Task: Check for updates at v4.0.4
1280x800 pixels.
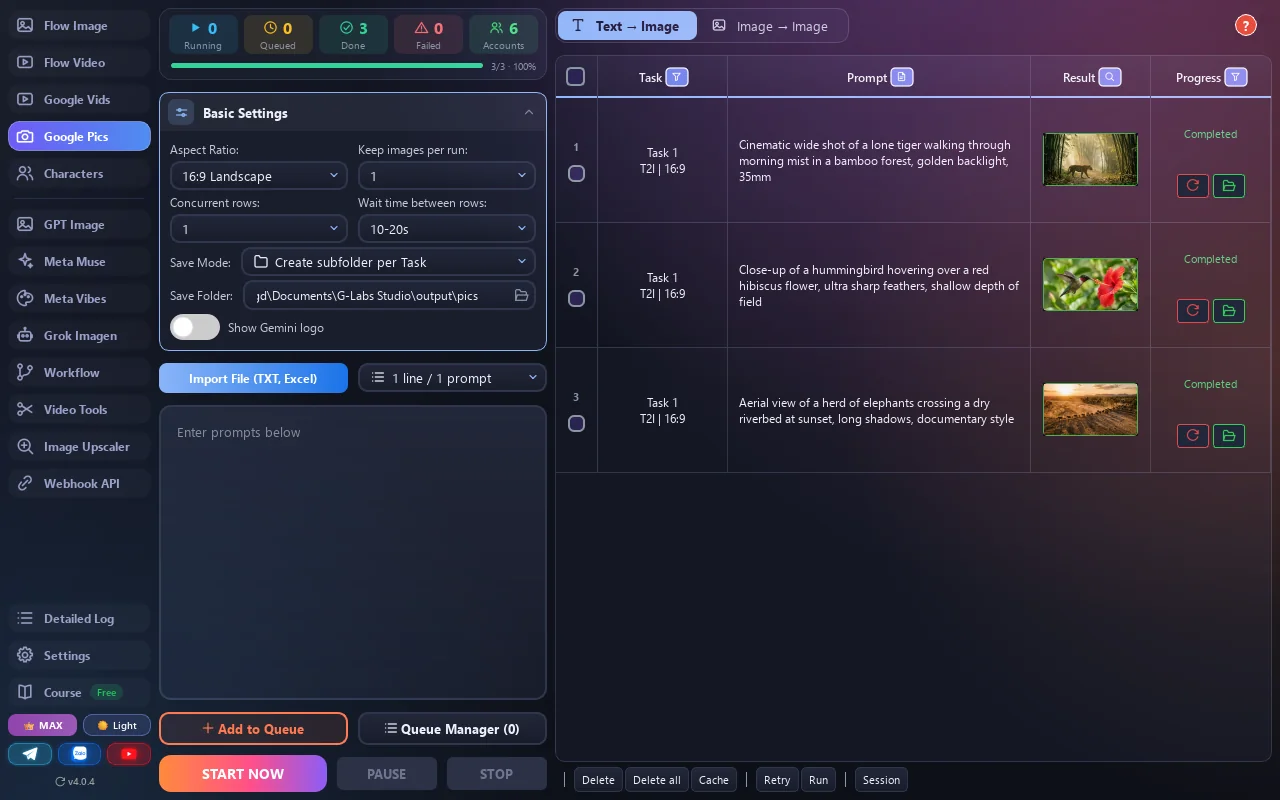Action: point(75,781)
